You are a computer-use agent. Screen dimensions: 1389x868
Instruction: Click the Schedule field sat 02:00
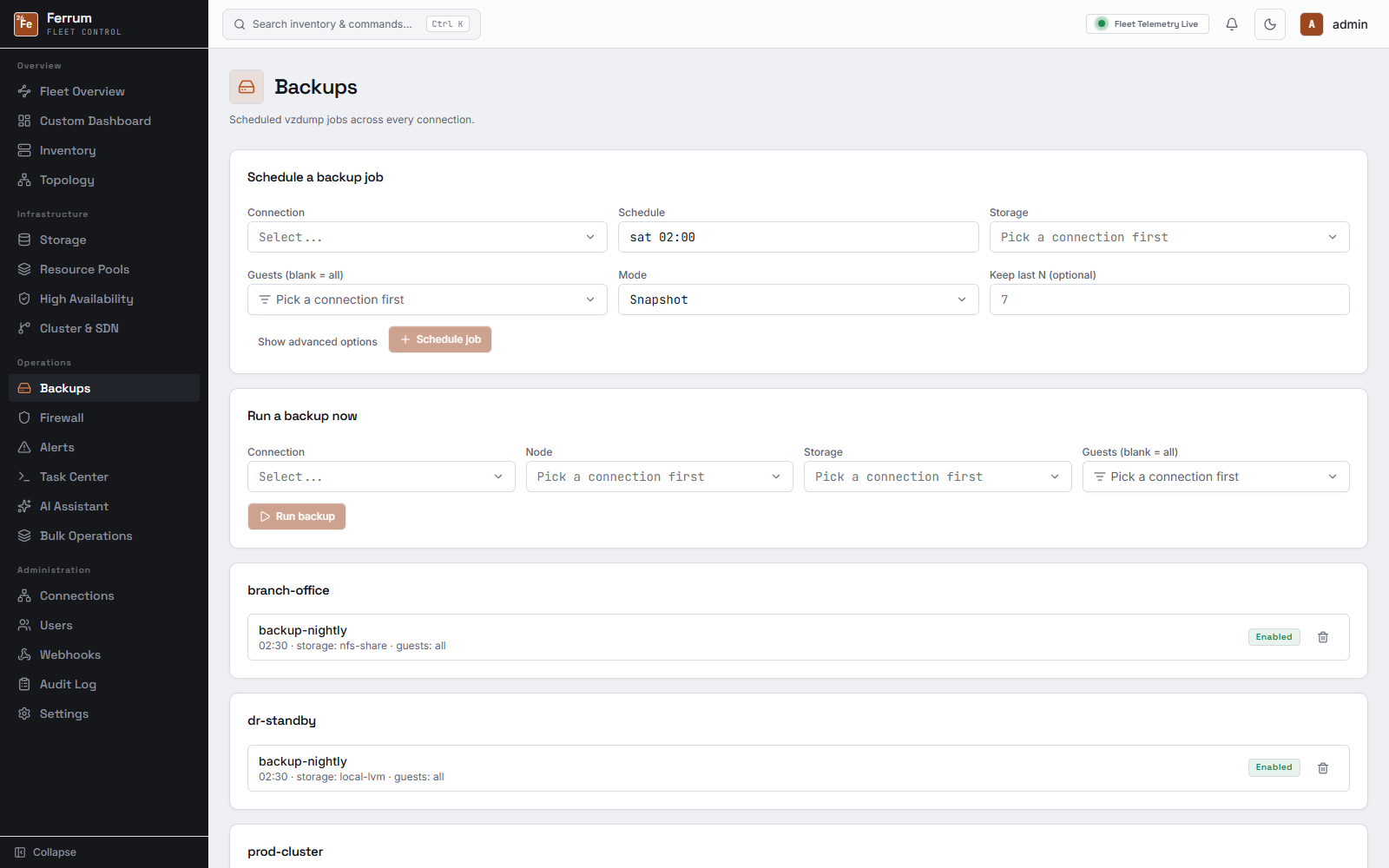tap(798, 237)
